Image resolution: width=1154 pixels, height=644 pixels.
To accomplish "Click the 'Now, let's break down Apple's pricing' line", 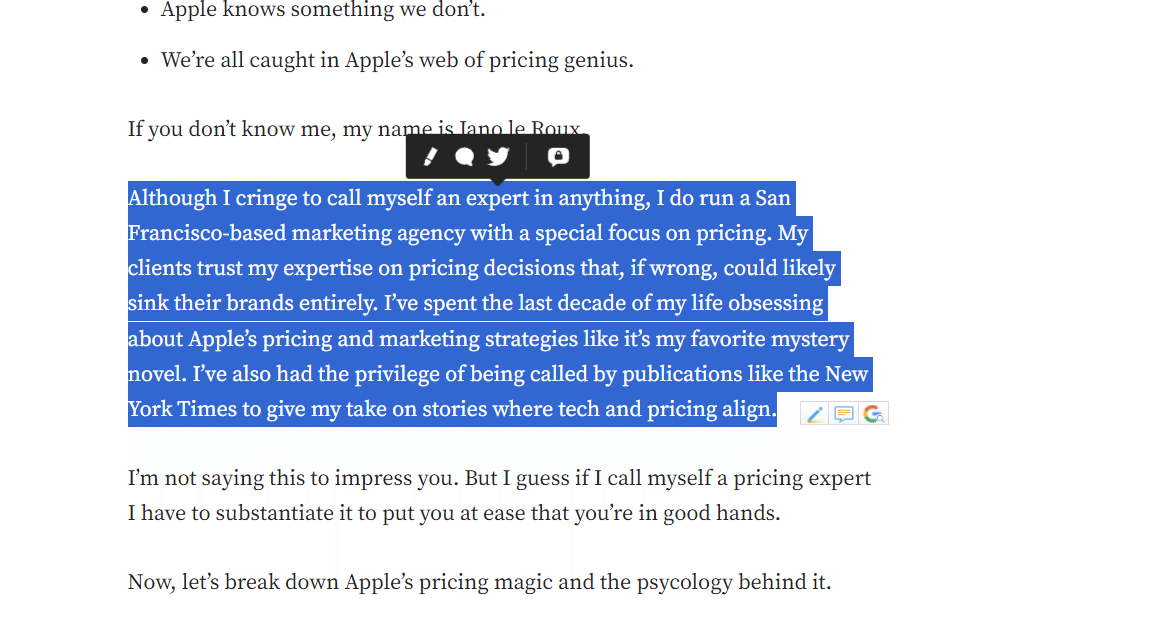I will tap(479, 582).
